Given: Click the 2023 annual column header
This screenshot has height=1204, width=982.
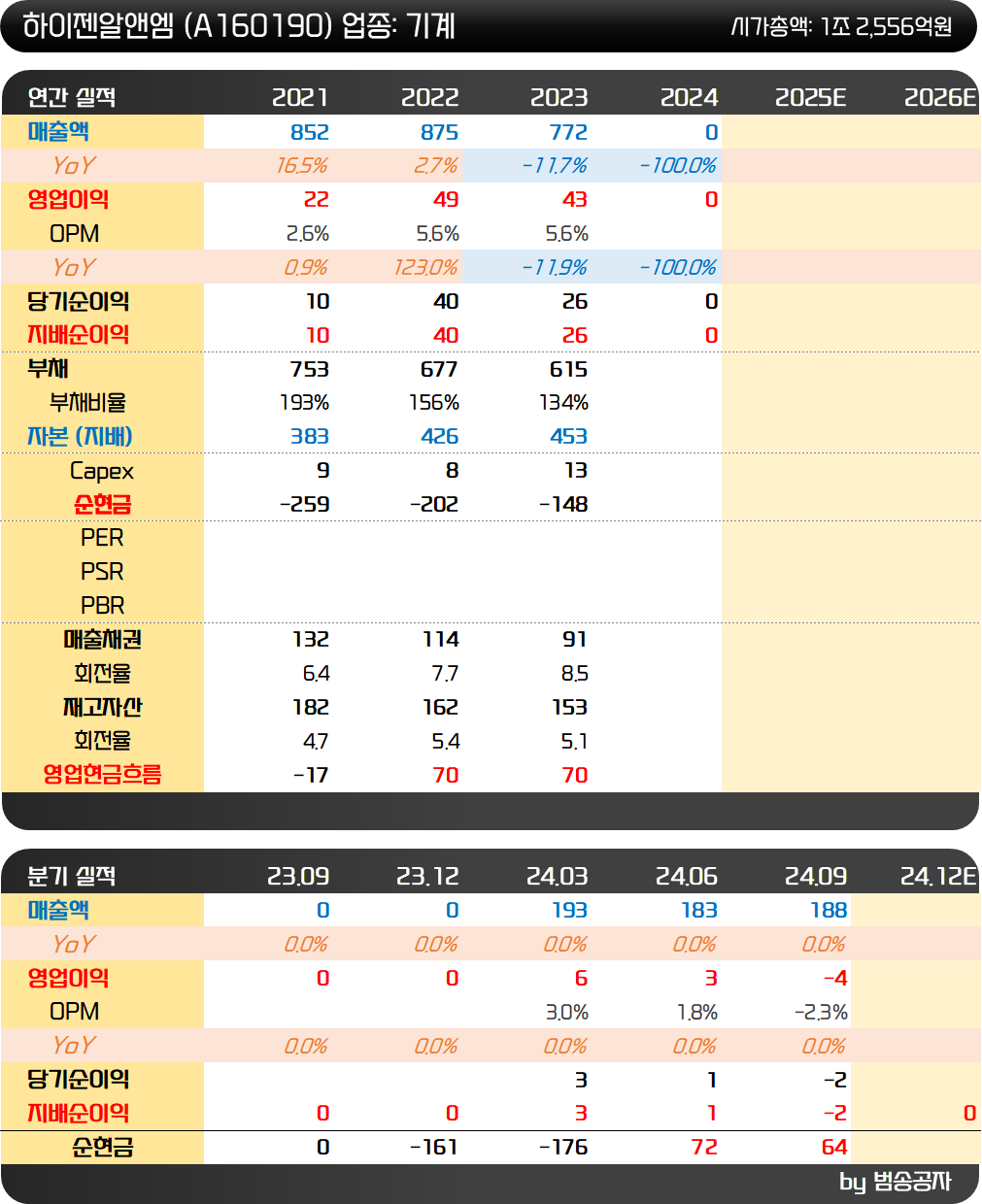Looking at the screenshot, I should coord(559,97).
